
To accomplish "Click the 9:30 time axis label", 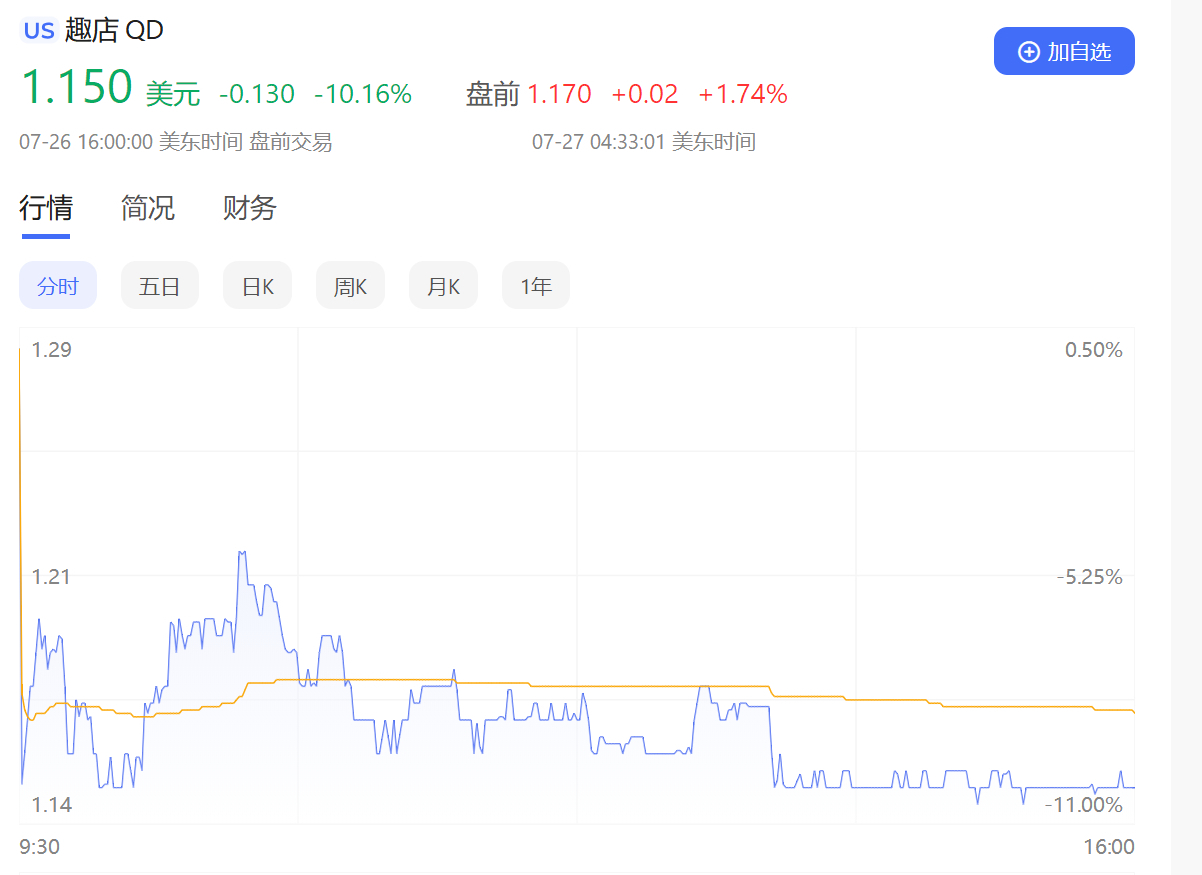I will [39, 848].
